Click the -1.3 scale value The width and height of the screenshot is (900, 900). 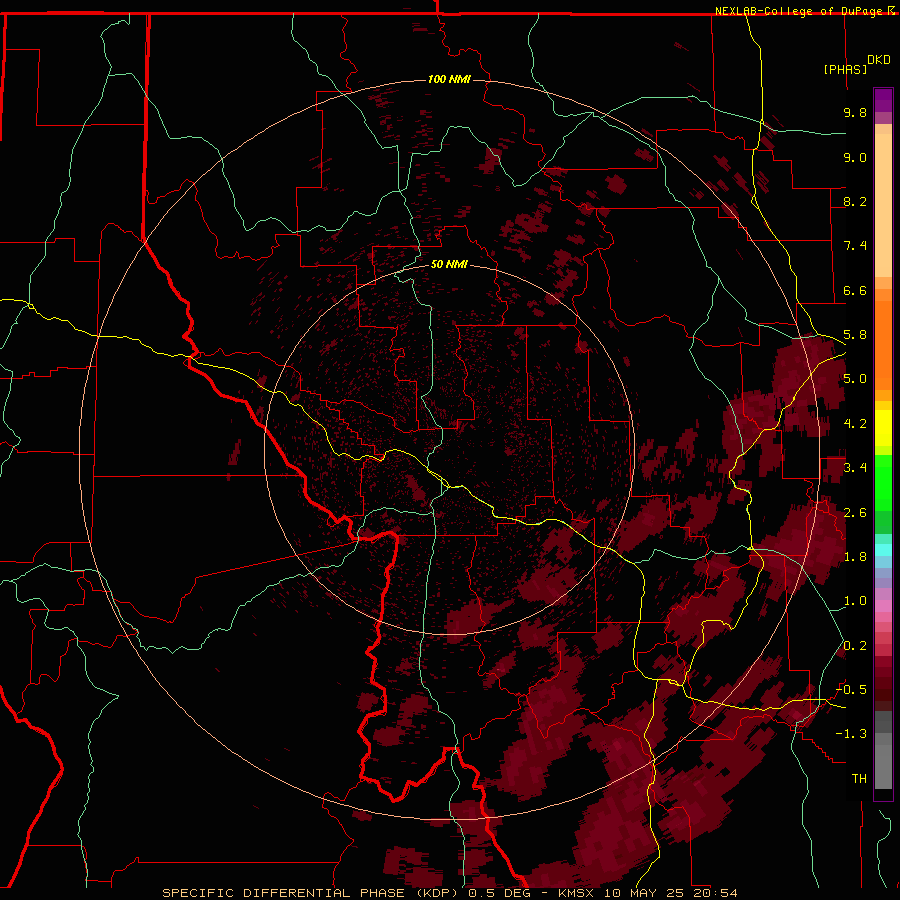851,734
